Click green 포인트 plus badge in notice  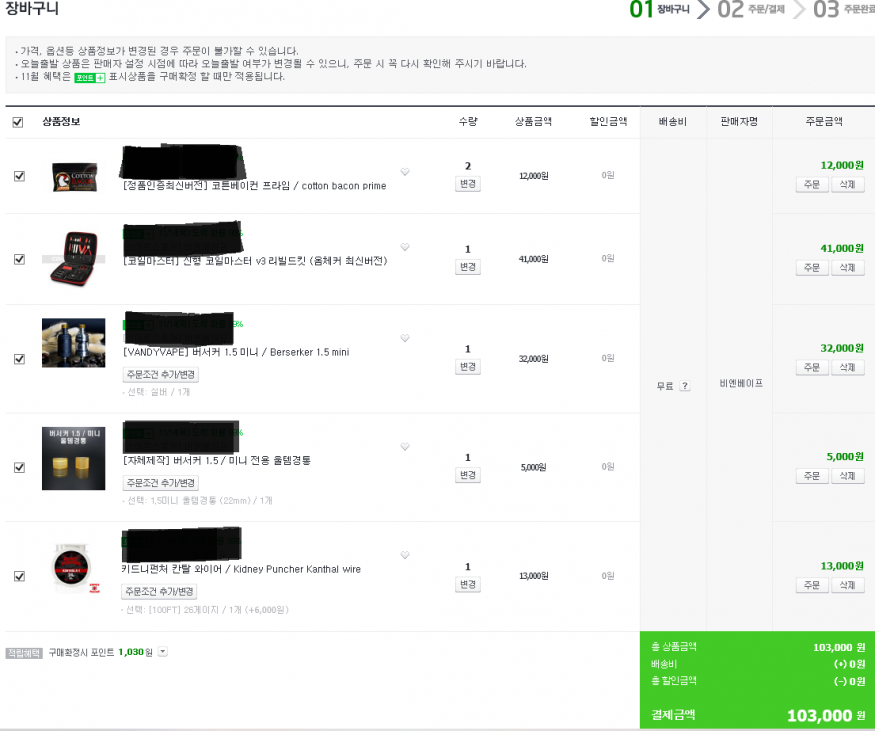(x=89, y=78)
